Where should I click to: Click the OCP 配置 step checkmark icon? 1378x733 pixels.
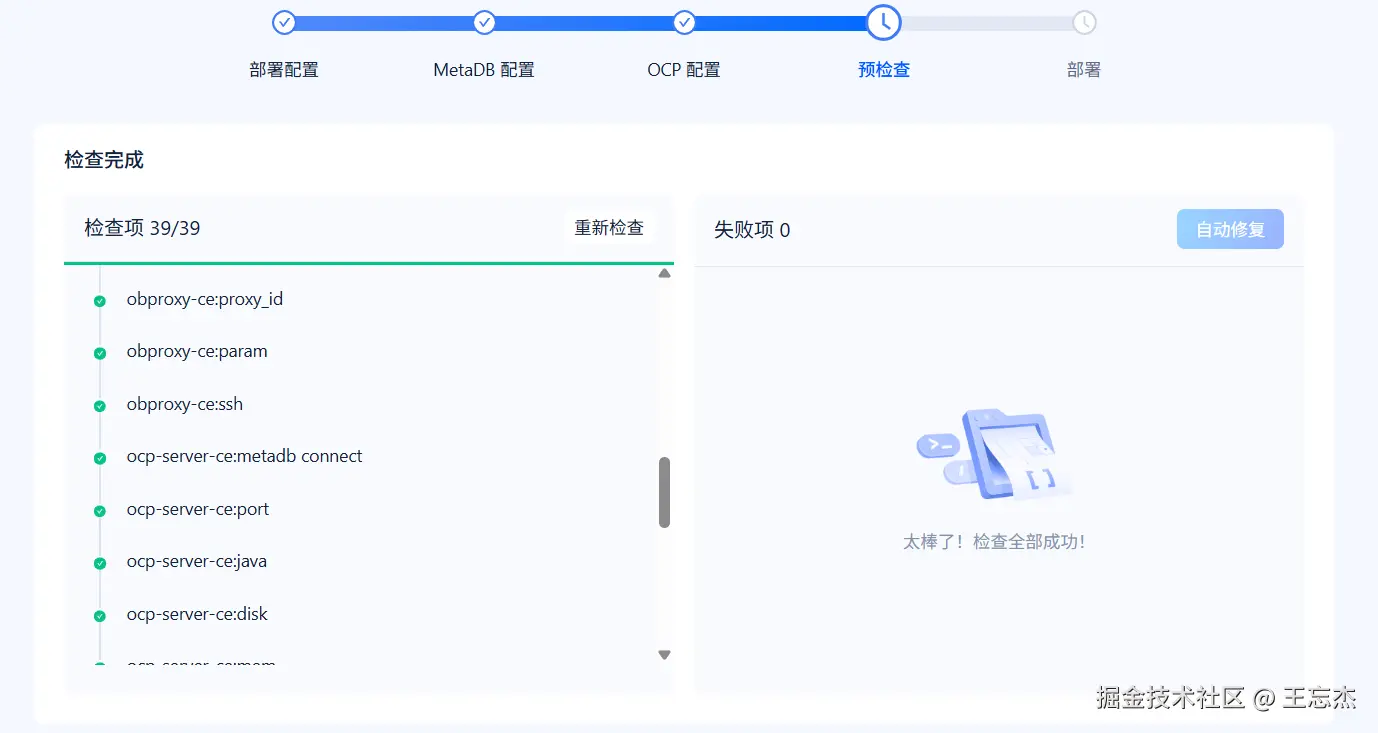click(684, 22)
